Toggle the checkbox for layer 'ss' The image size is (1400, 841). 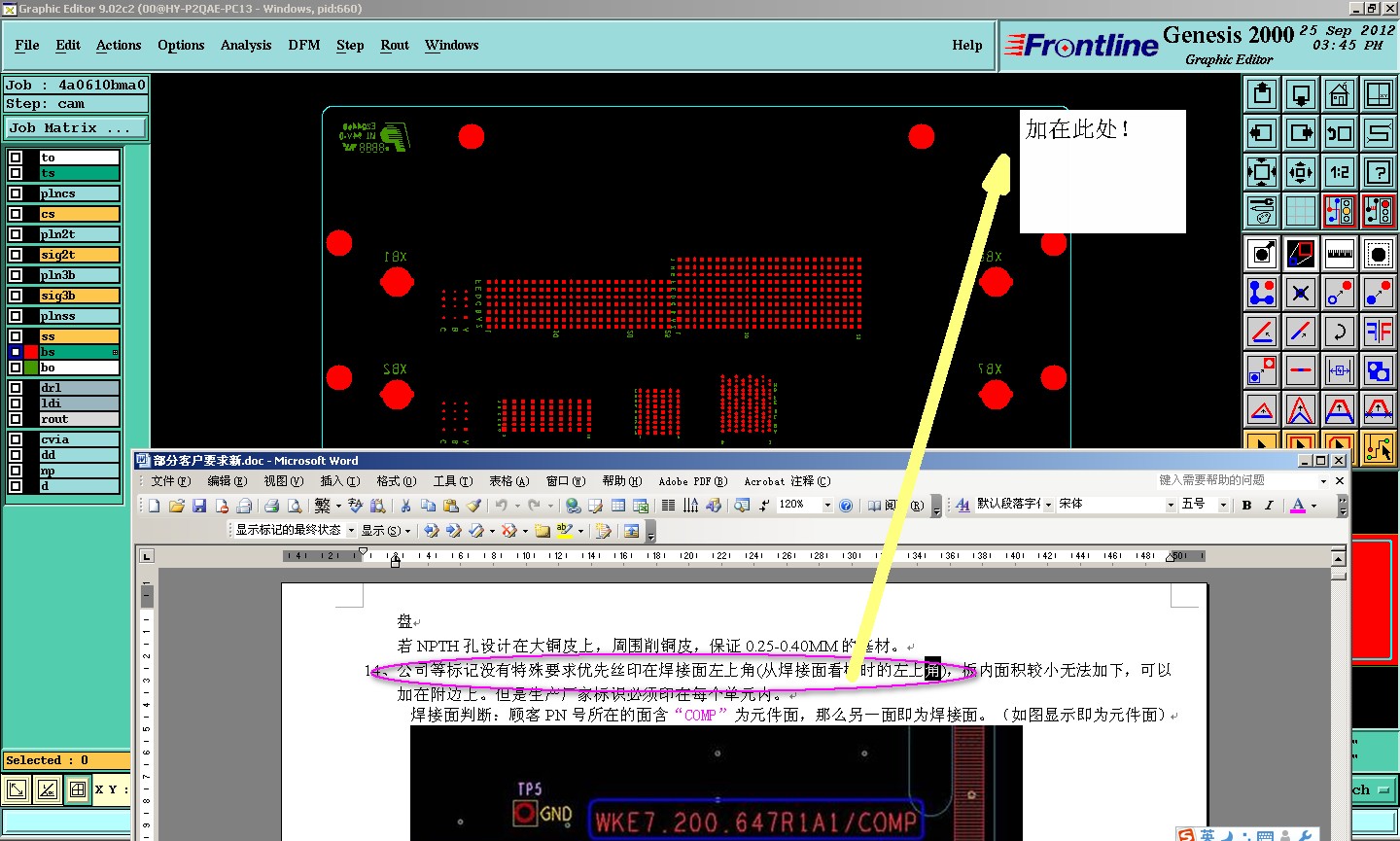click(16, 336)
